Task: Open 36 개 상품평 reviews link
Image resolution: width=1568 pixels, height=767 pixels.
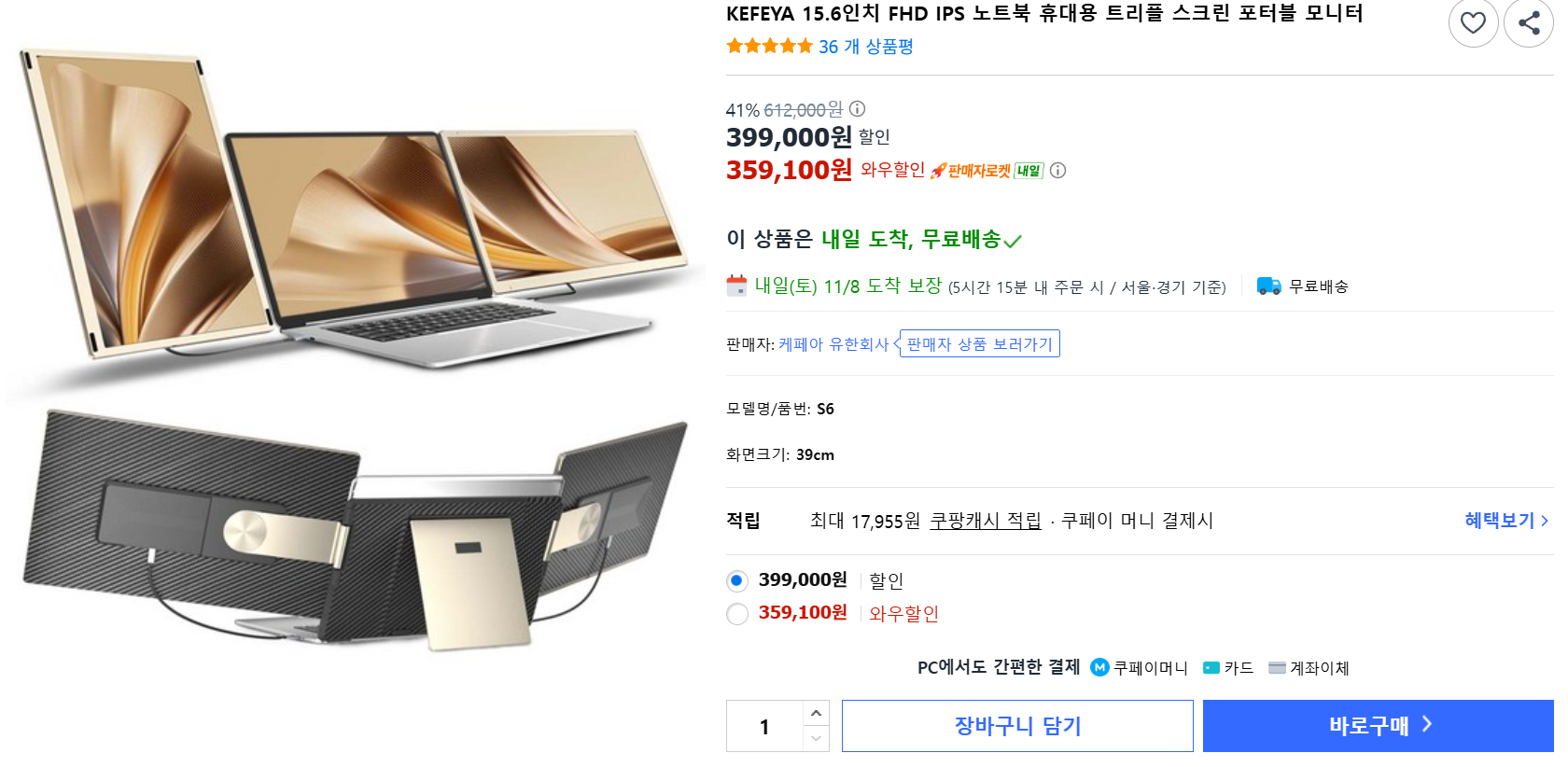Action: (865, 47)
